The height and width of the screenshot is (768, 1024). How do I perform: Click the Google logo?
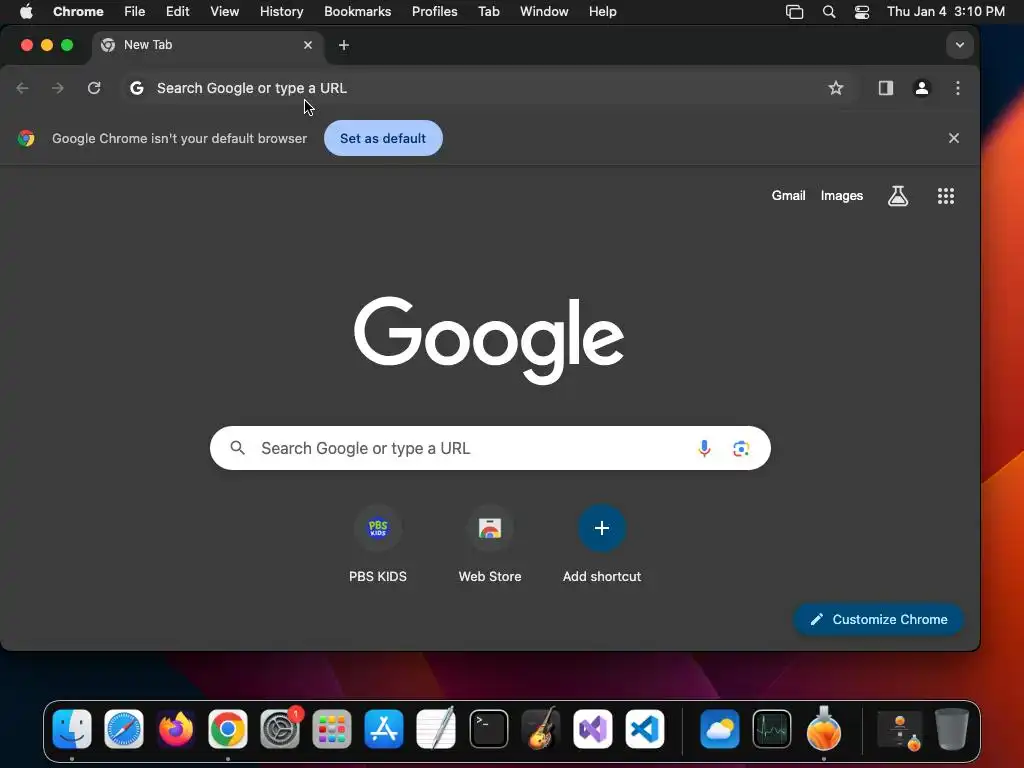(489, 340)
